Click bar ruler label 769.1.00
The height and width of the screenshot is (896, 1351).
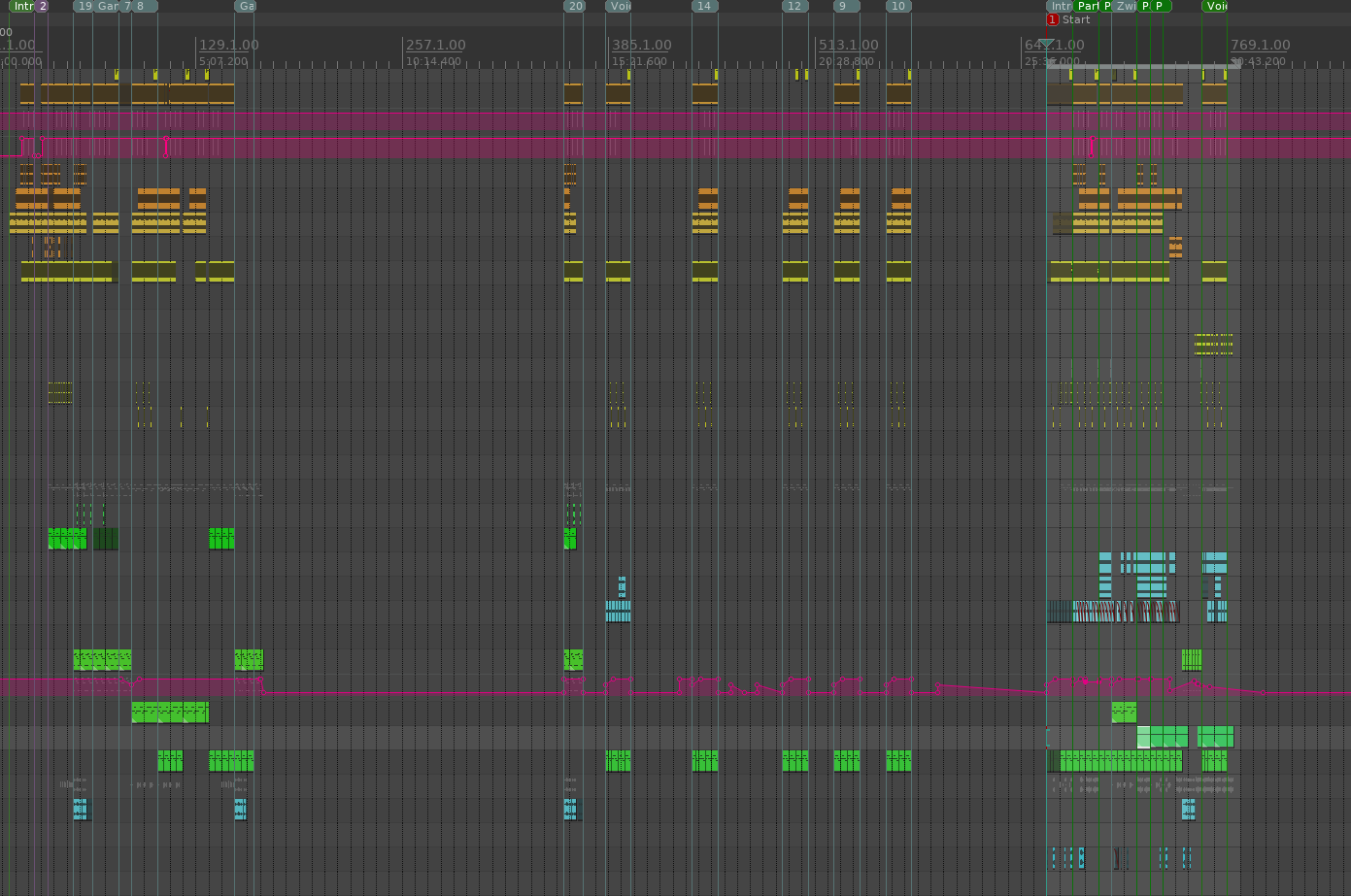coord(1260,45)
